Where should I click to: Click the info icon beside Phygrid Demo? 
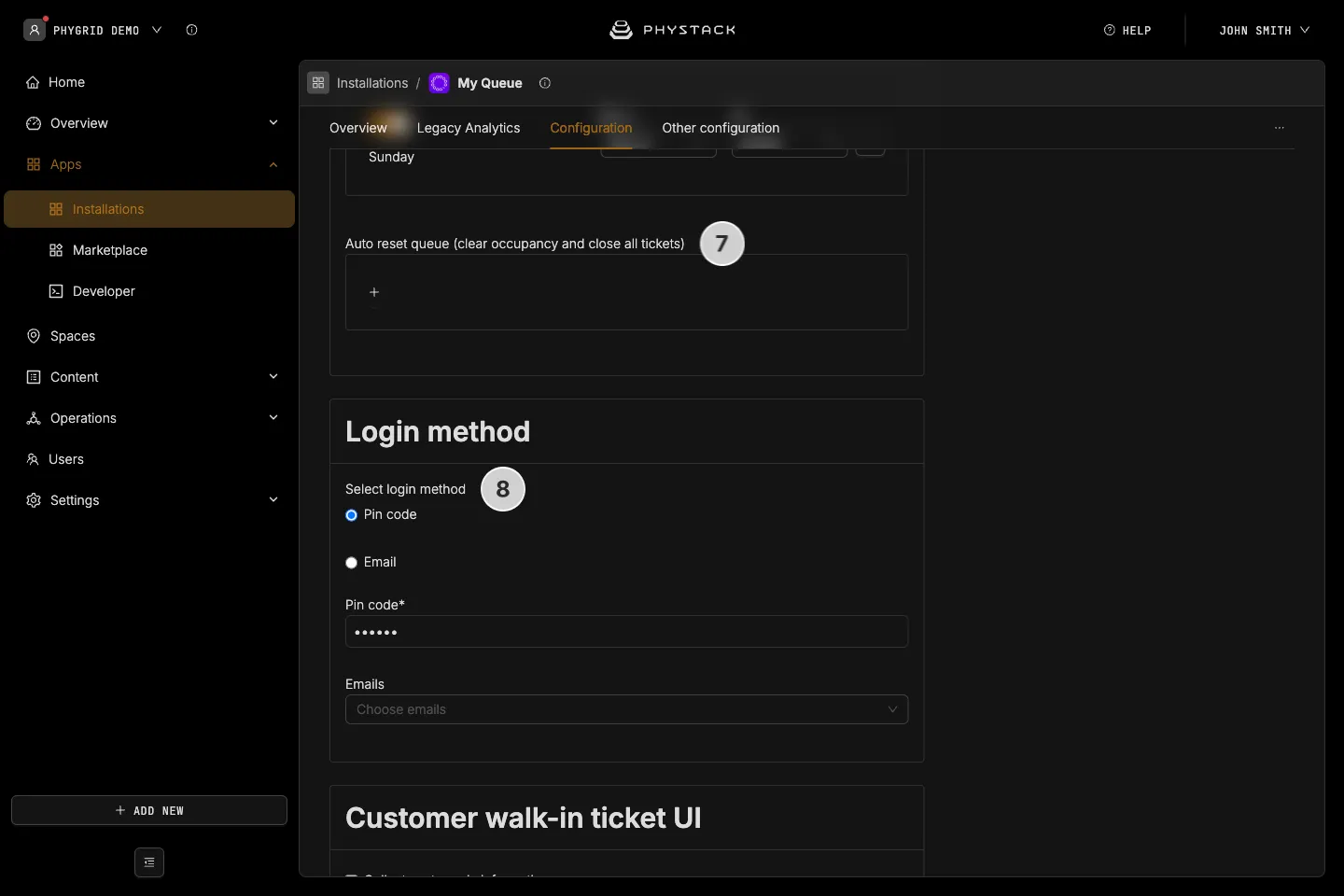(191, 30)
